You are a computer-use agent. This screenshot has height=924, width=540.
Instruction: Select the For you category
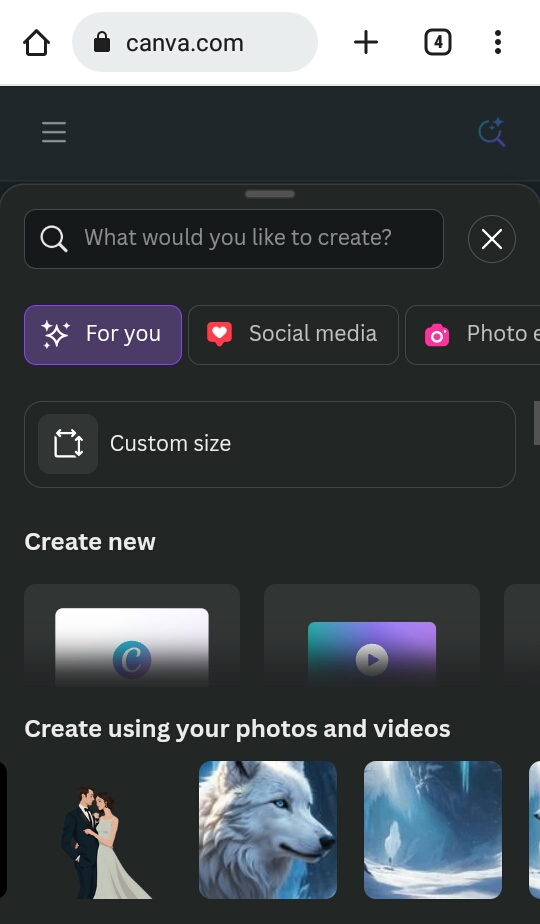pos(103,335)
